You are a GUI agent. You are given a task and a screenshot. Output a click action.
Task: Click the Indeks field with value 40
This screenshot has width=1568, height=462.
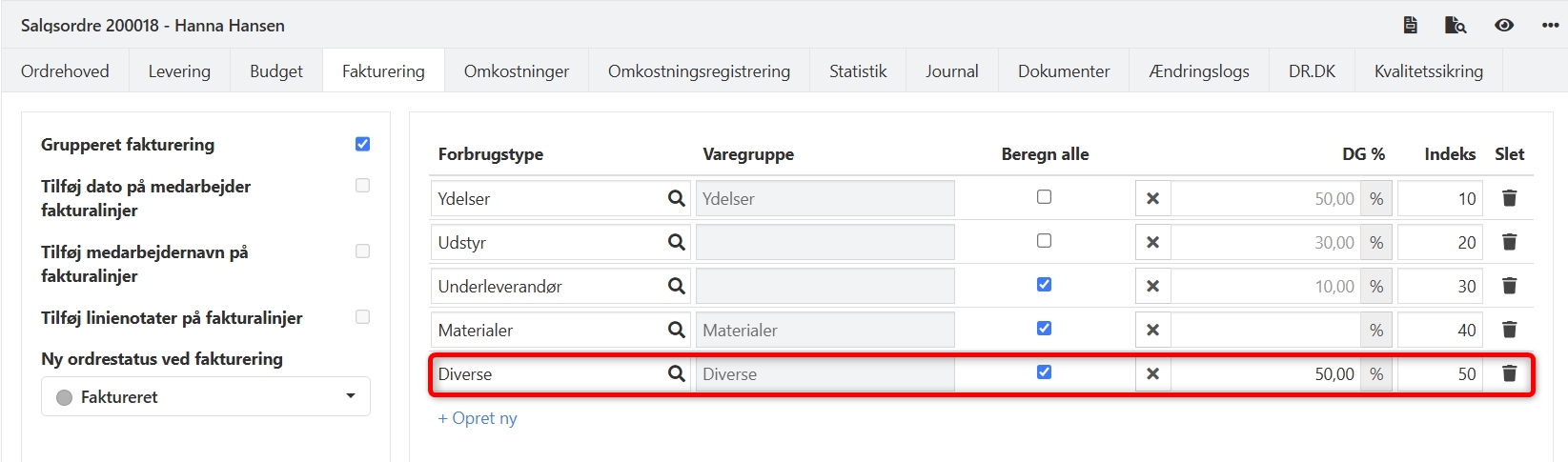click(1440, 330)
